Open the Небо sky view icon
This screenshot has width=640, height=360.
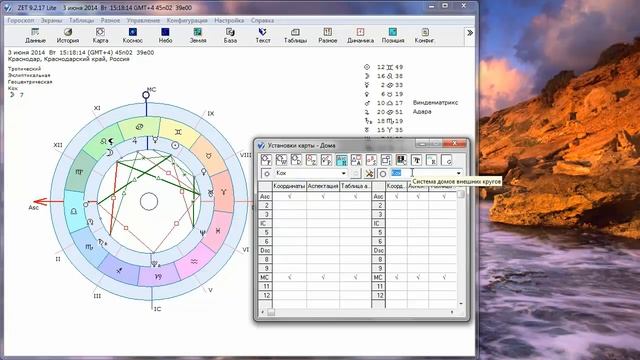click(165, 36)
